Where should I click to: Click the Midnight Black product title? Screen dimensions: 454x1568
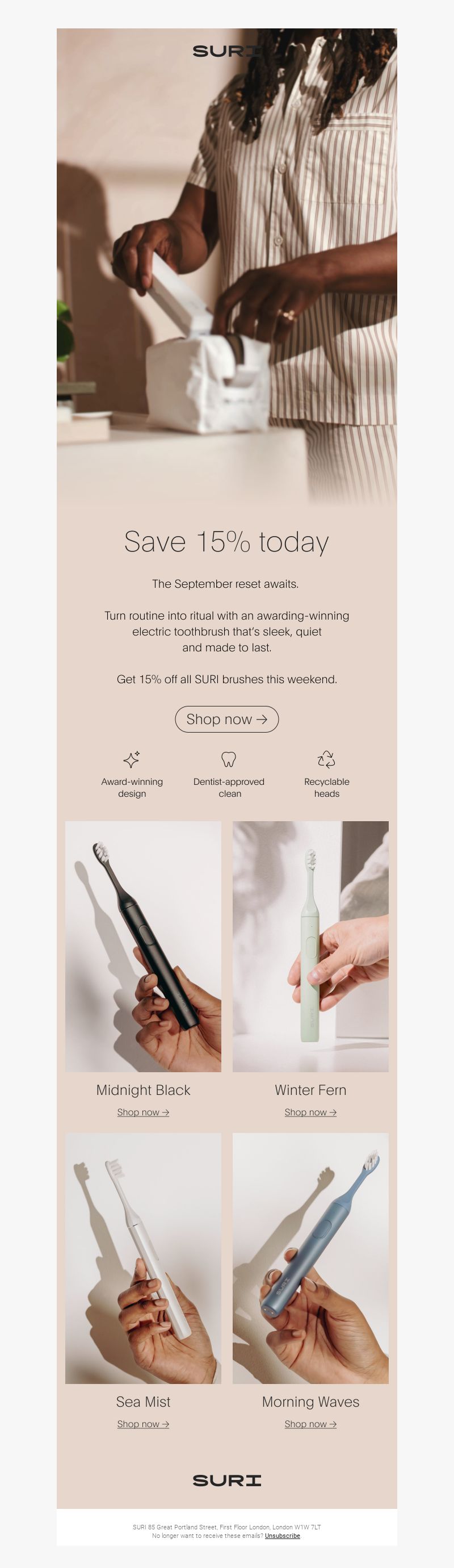[x=143, y=1090]
